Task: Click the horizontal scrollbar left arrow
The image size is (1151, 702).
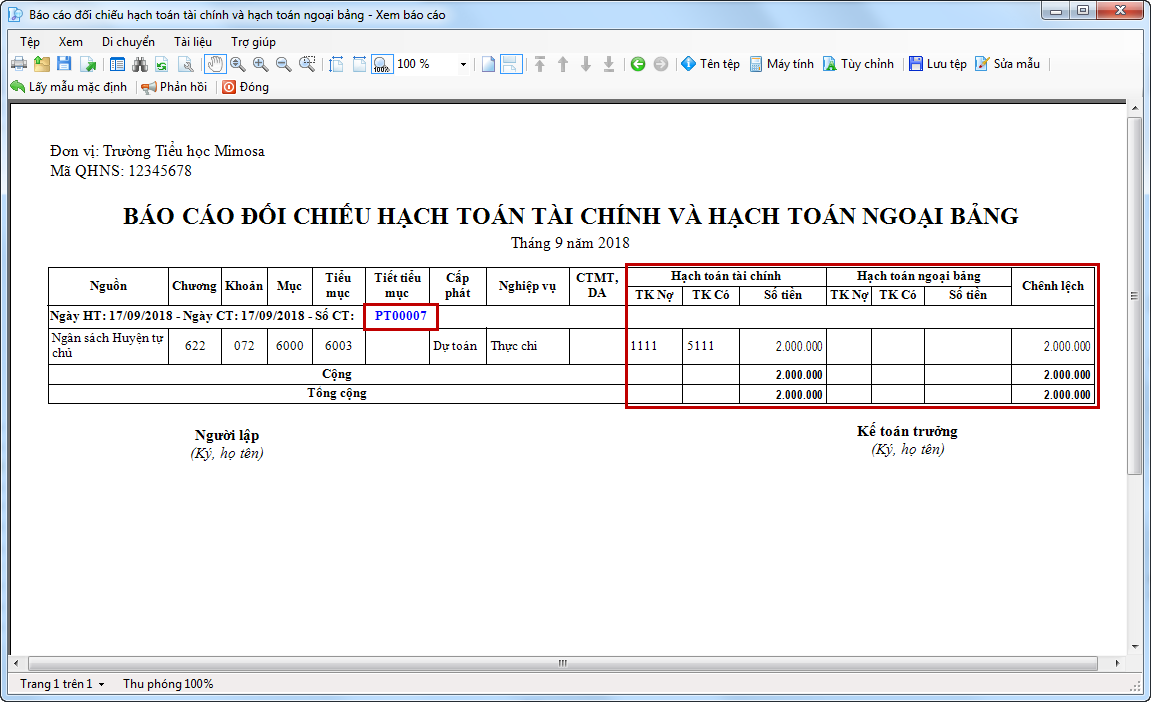Action: click(16, 663)
